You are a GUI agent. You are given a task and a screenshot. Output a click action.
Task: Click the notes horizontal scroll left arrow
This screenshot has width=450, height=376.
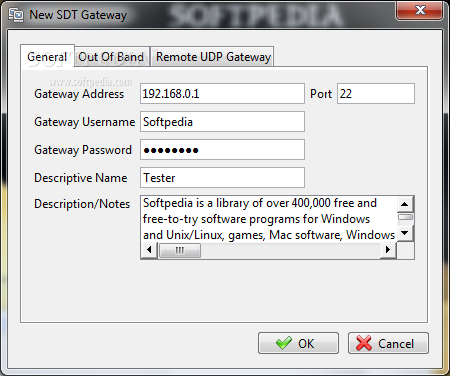(x=149, y=250)
